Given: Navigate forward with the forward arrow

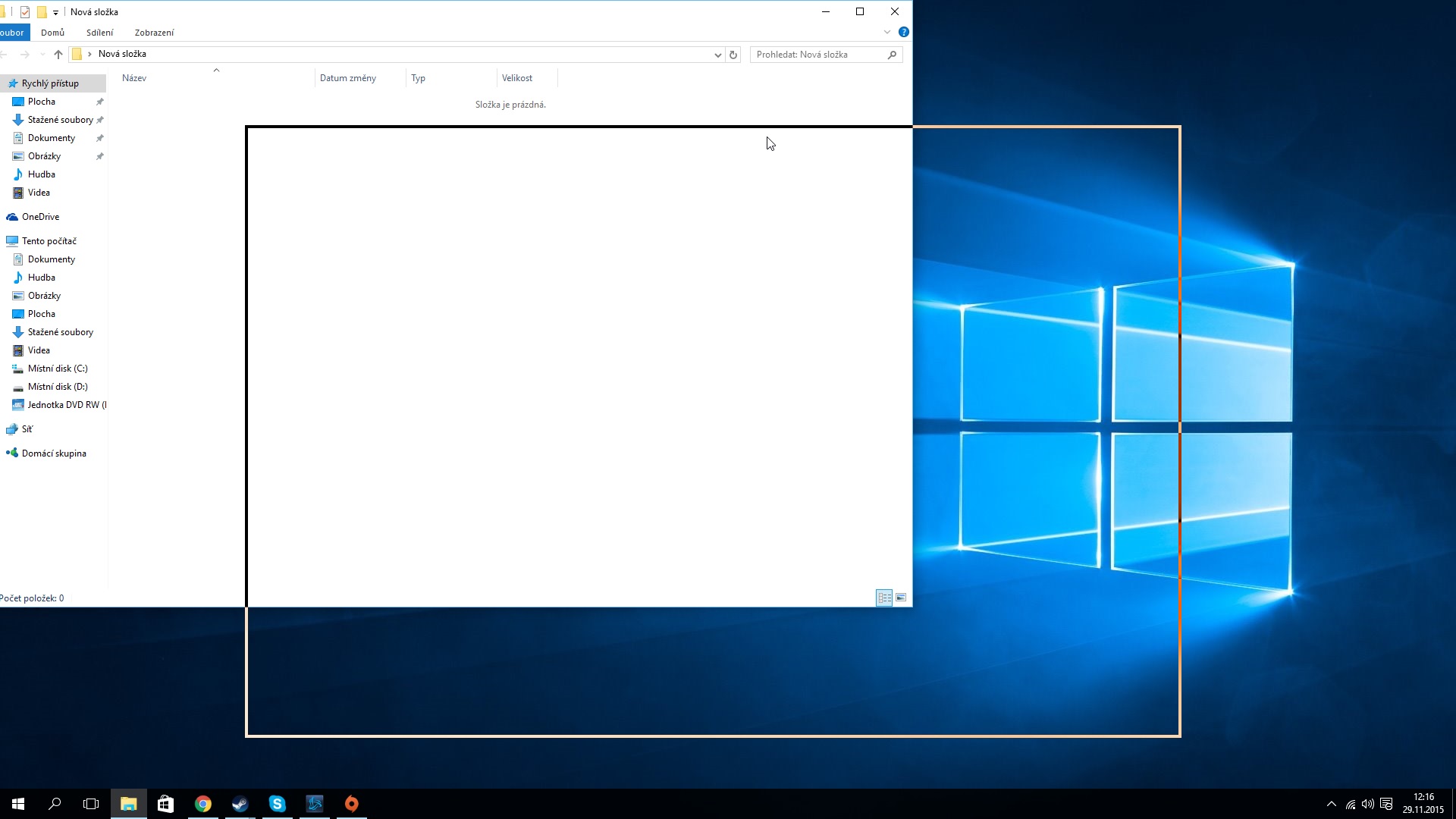Looking at the screenshot, I should point(25,55).
